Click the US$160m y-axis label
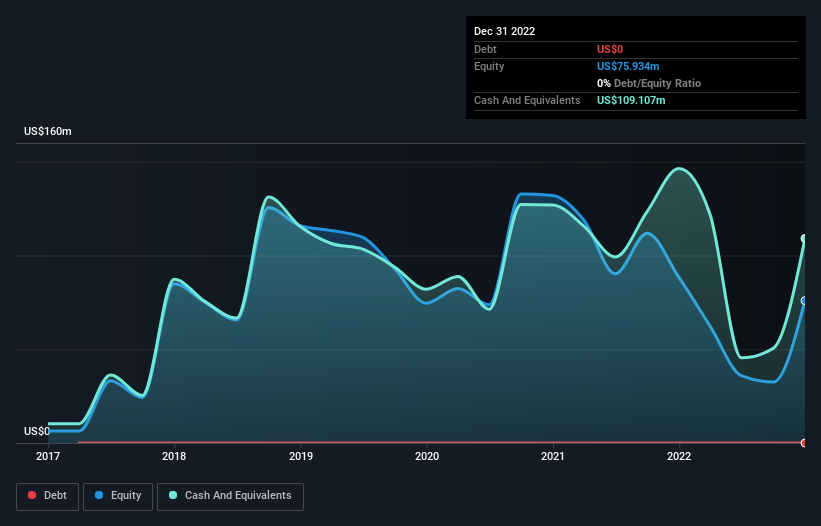This screenshot has width=821, height=526. 48,131
